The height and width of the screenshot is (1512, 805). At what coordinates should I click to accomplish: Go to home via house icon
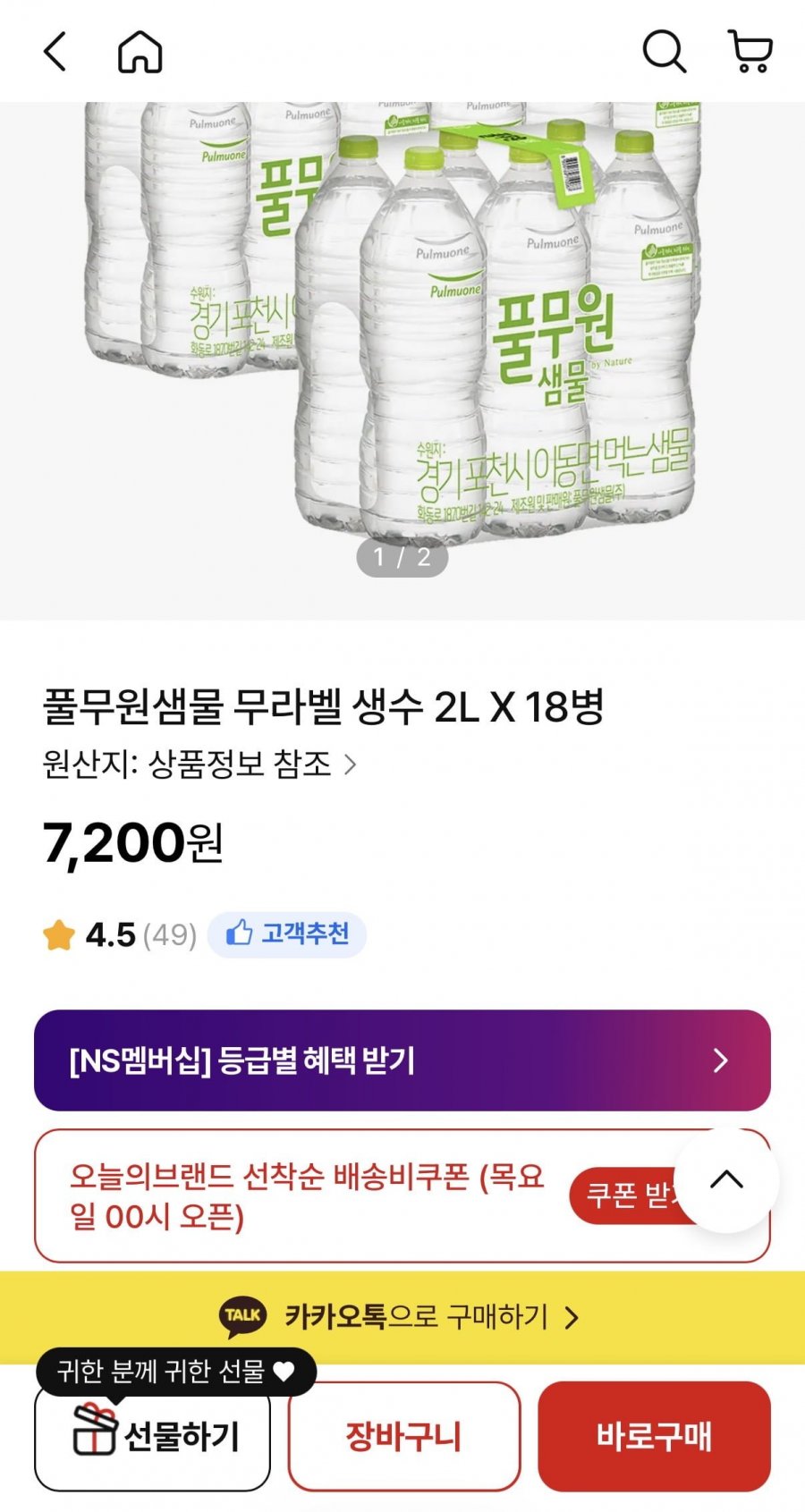(140, 52)
